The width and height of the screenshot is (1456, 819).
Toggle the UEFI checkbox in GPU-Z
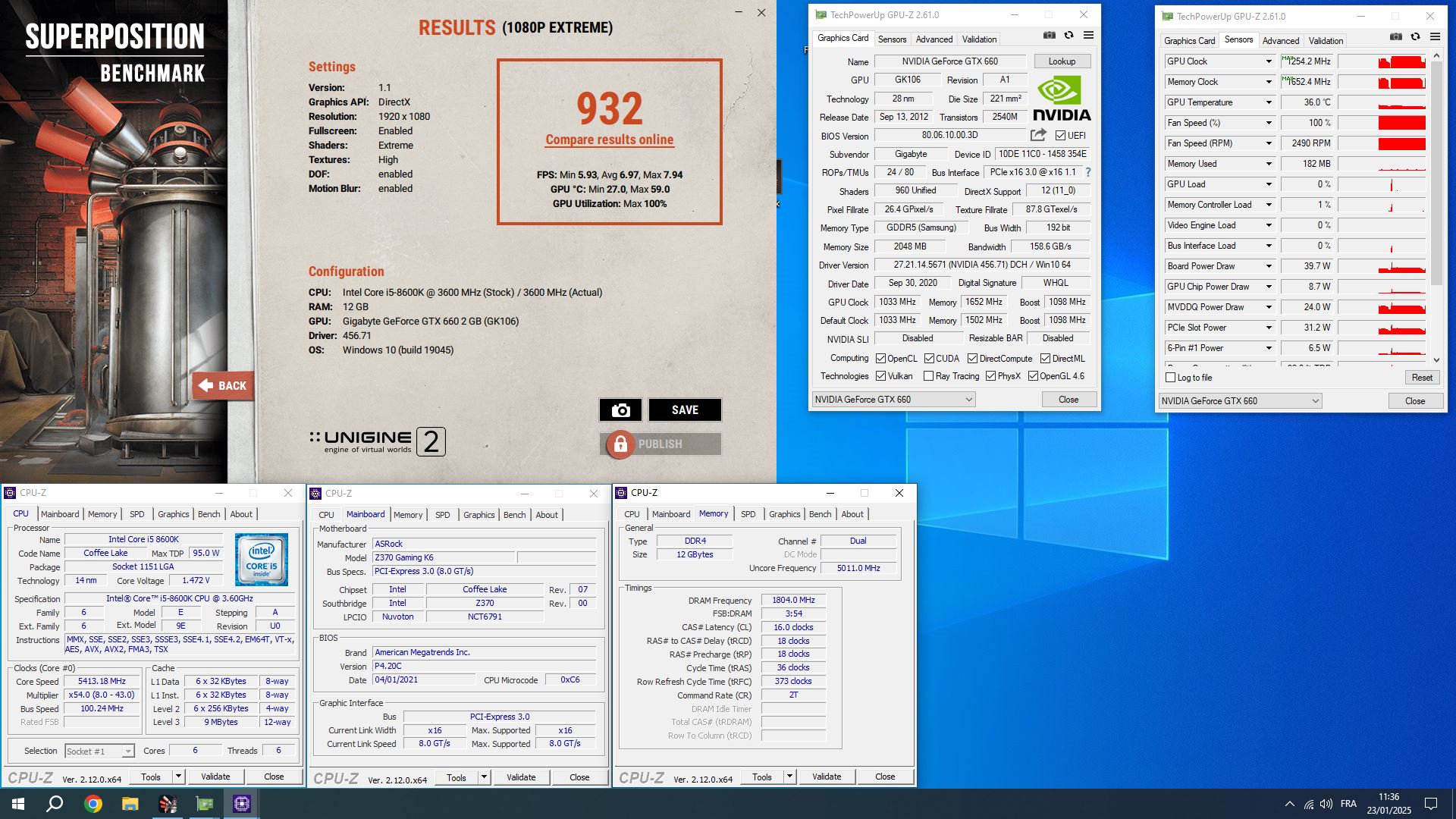tap(1060, 136)
